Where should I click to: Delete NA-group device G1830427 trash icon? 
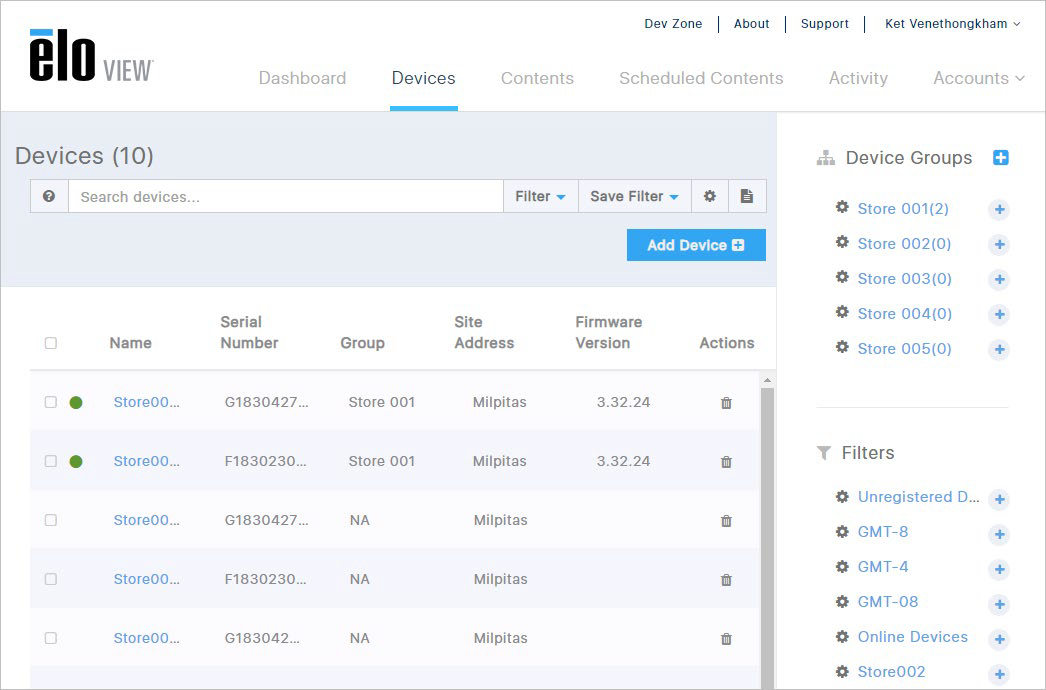(726, 521)
